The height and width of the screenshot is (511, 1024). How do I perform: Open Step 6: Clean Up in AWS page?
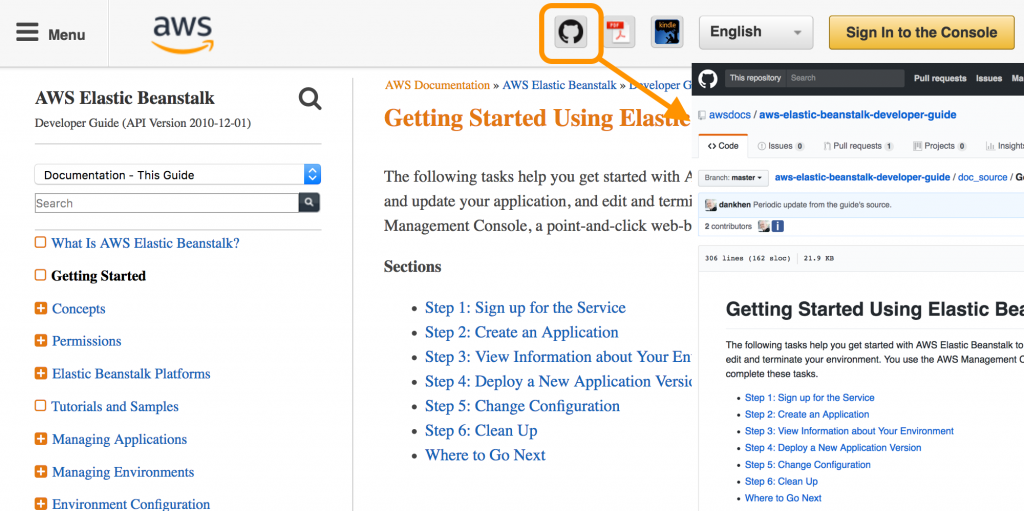(x=481, y=431)
